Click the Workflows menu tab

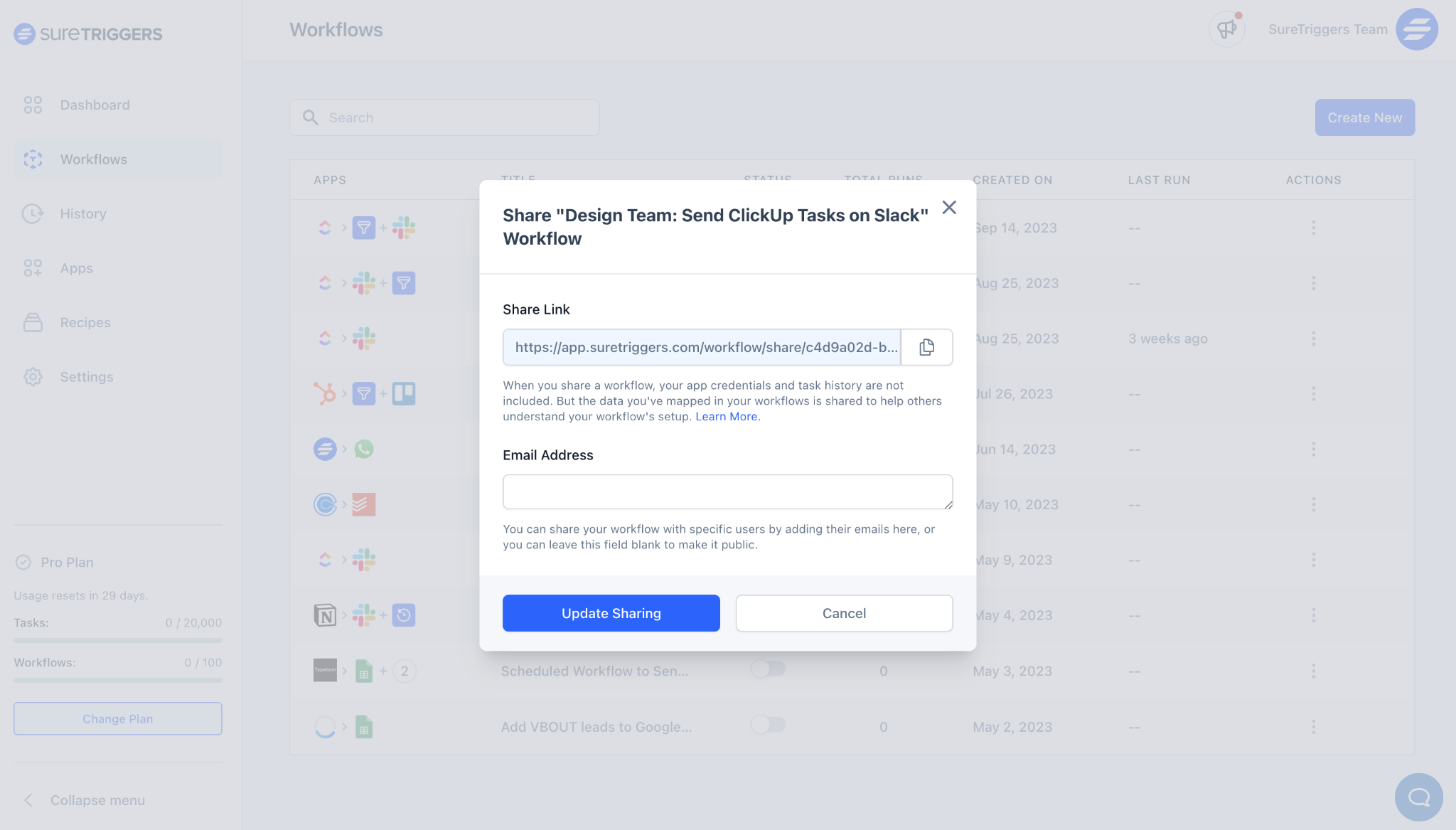tap(93, 158)
